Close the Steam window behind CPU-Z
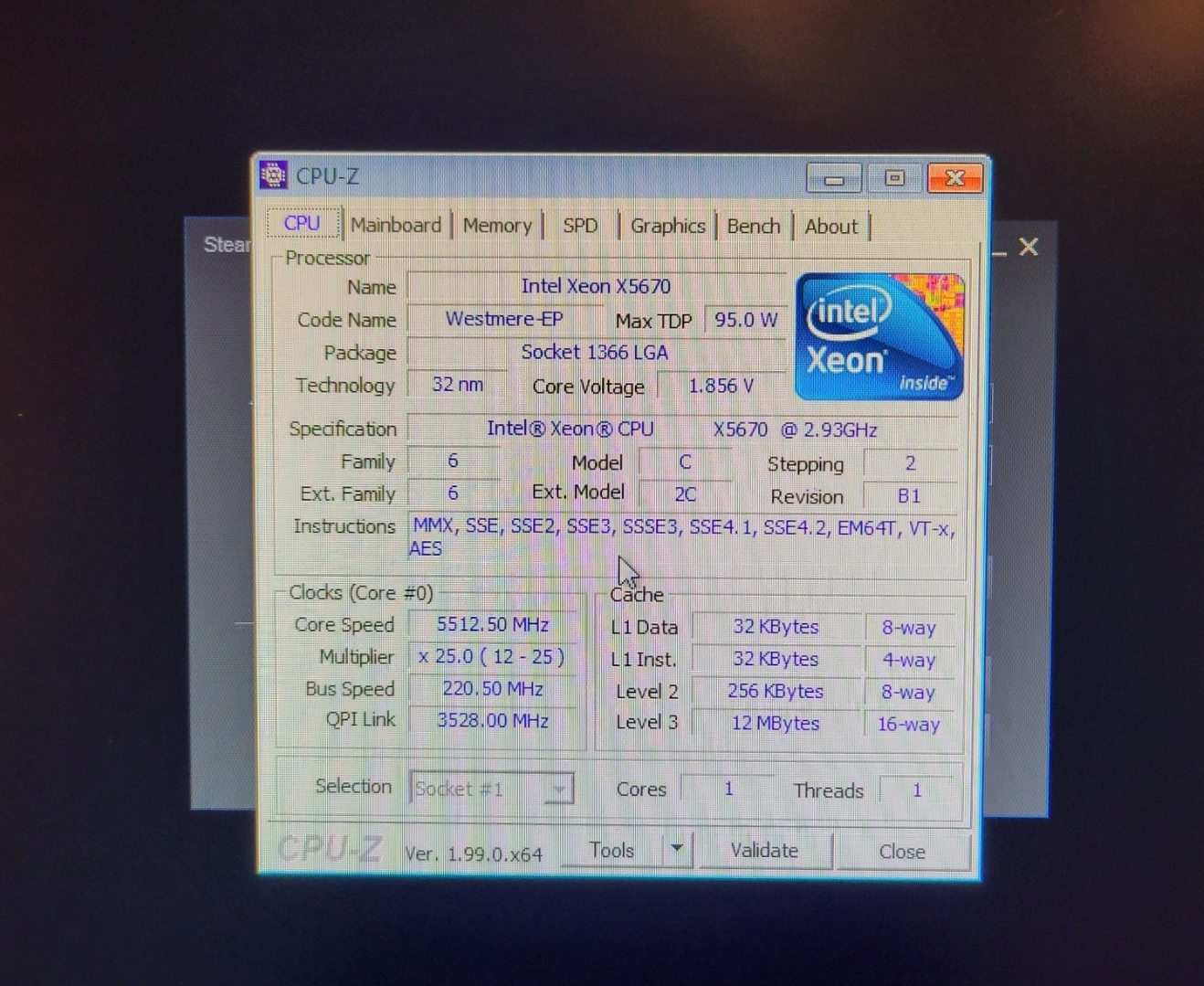 tap(1029, 247)
